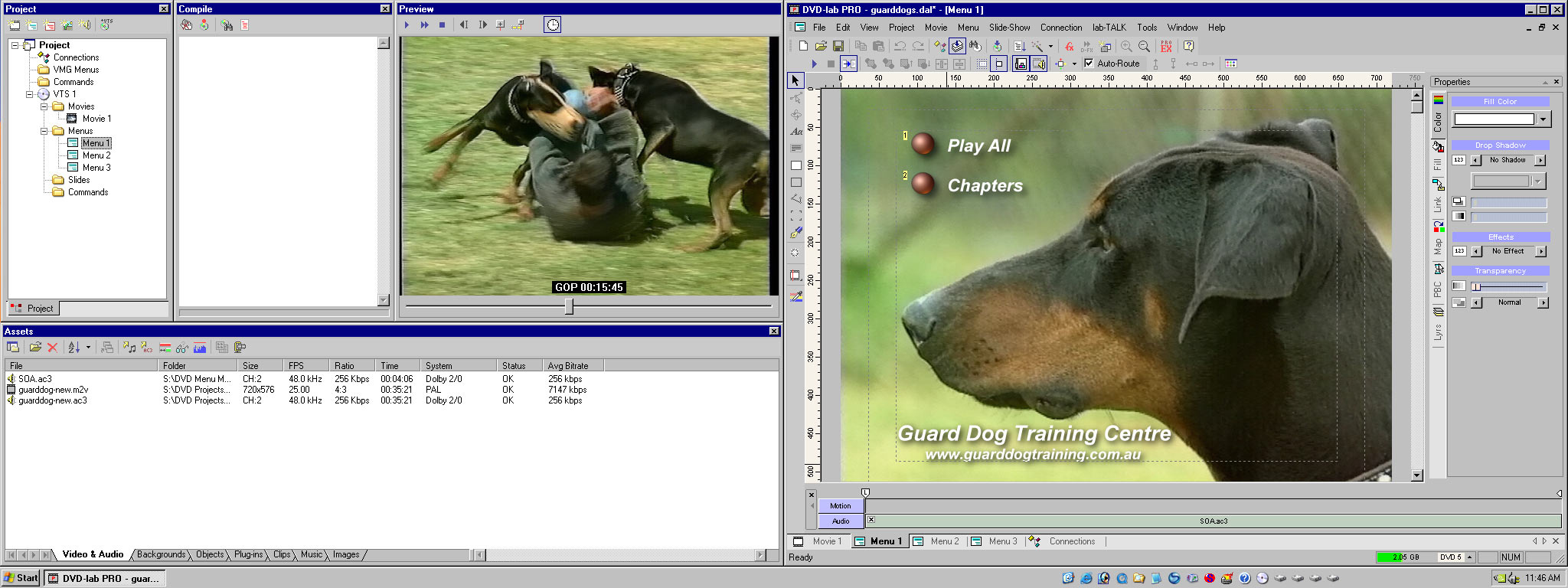The width and height of the screenshot is (1568, 588).
Task: Click the red delete X in Assets toolbar
Action: click(x=52, y=348)
